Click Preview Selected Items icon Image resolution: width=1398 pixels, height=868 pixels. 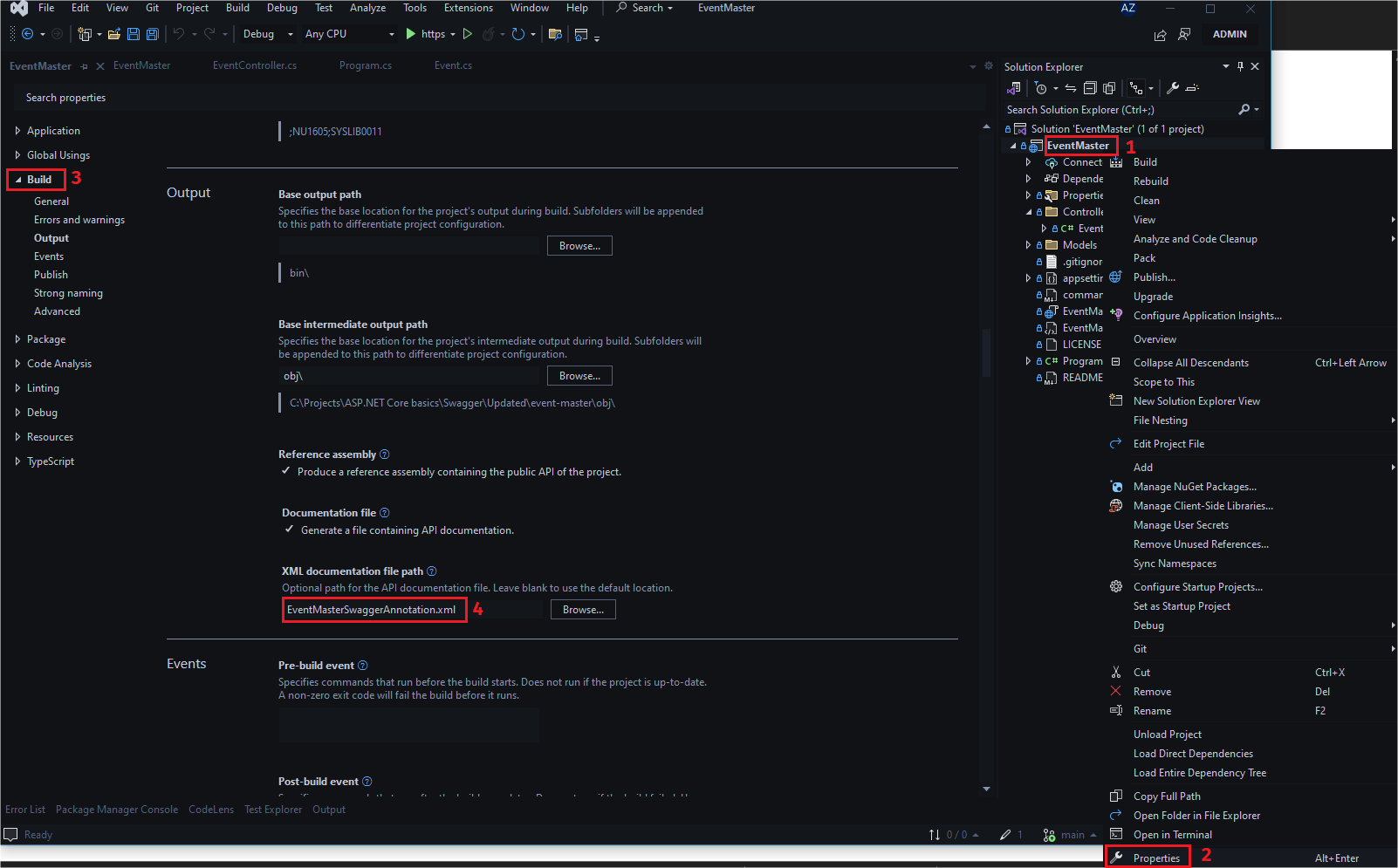pyautogui.click(x=1193, y=88)
